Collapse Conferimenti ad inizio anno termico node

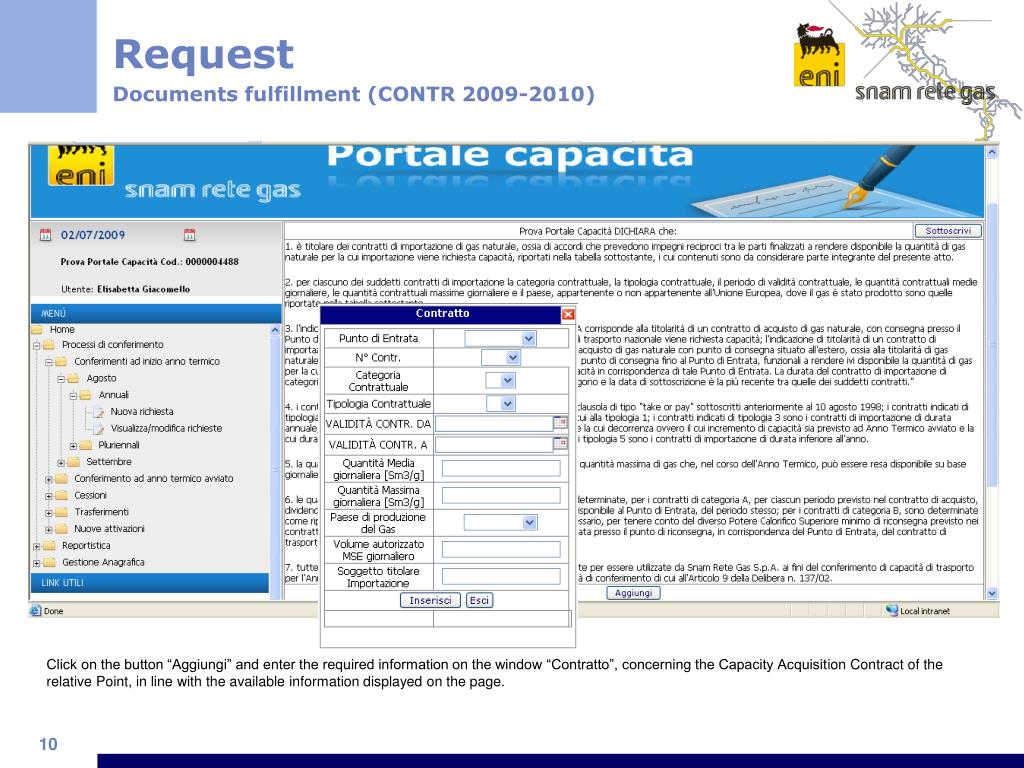click(49, 362)
